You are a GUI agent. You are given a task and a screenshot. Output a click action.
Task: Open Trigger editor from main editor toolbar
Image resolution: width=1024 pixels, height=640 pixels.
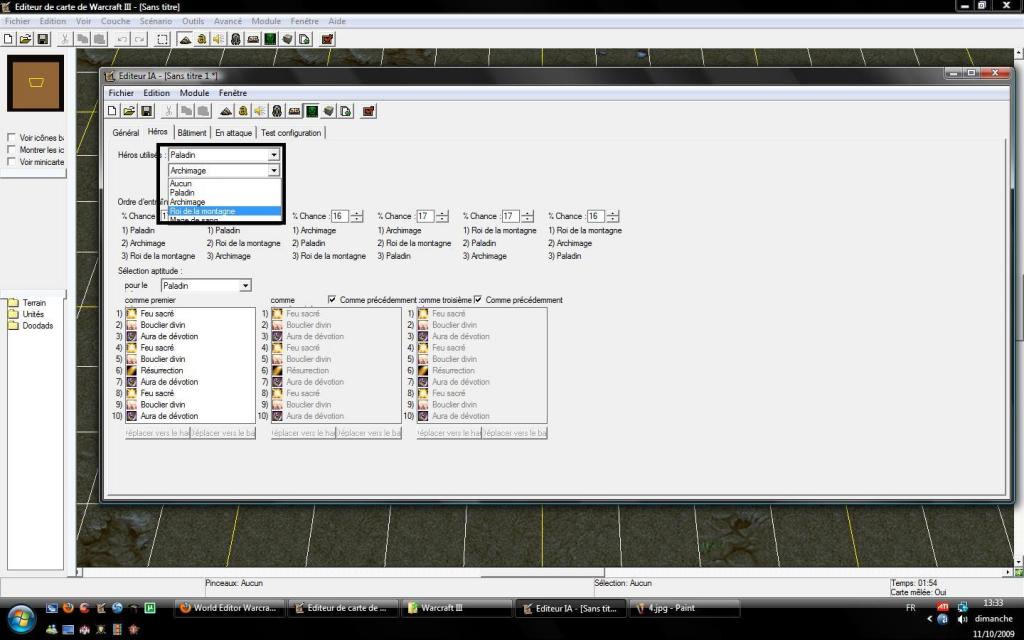click(x=202, y=39)
